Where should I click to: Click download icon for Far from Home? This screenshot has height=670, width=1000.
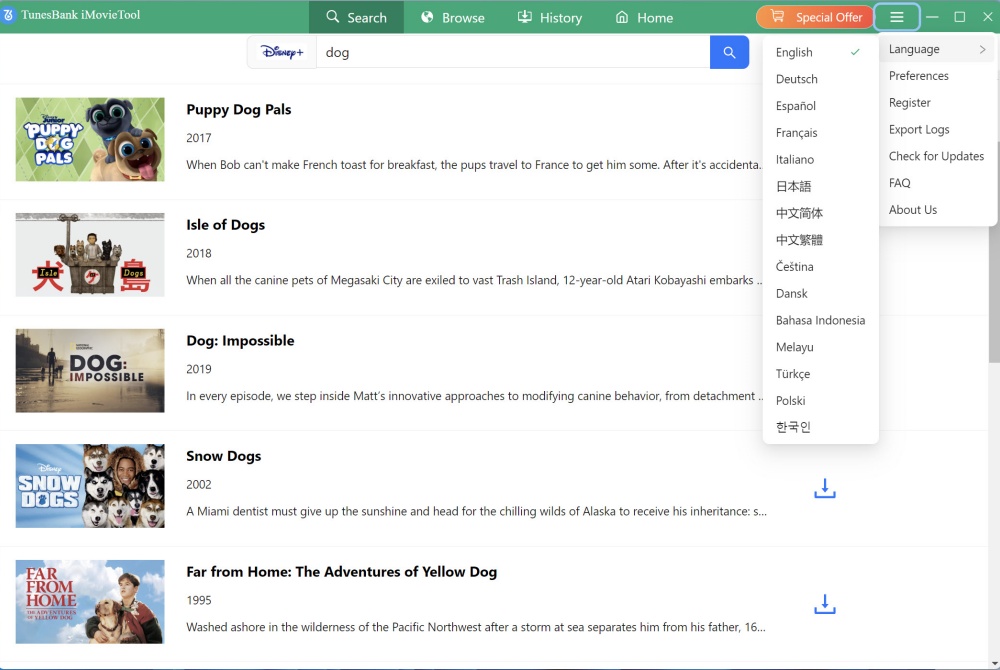824,604
